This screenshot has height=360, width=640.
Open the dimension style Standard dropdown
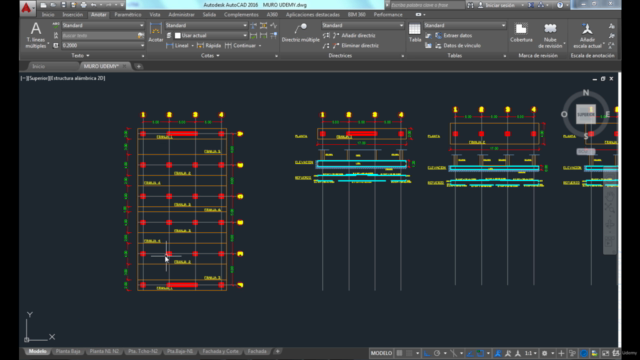206,25
